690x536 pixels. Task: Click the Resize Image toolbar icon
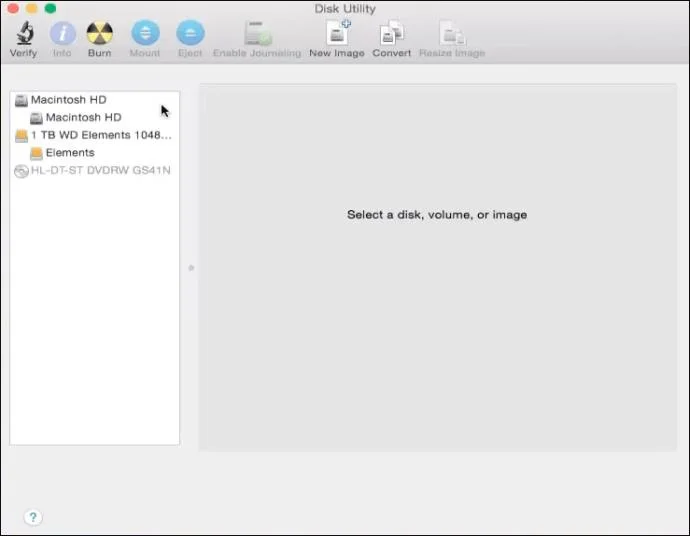pos(452,33)
